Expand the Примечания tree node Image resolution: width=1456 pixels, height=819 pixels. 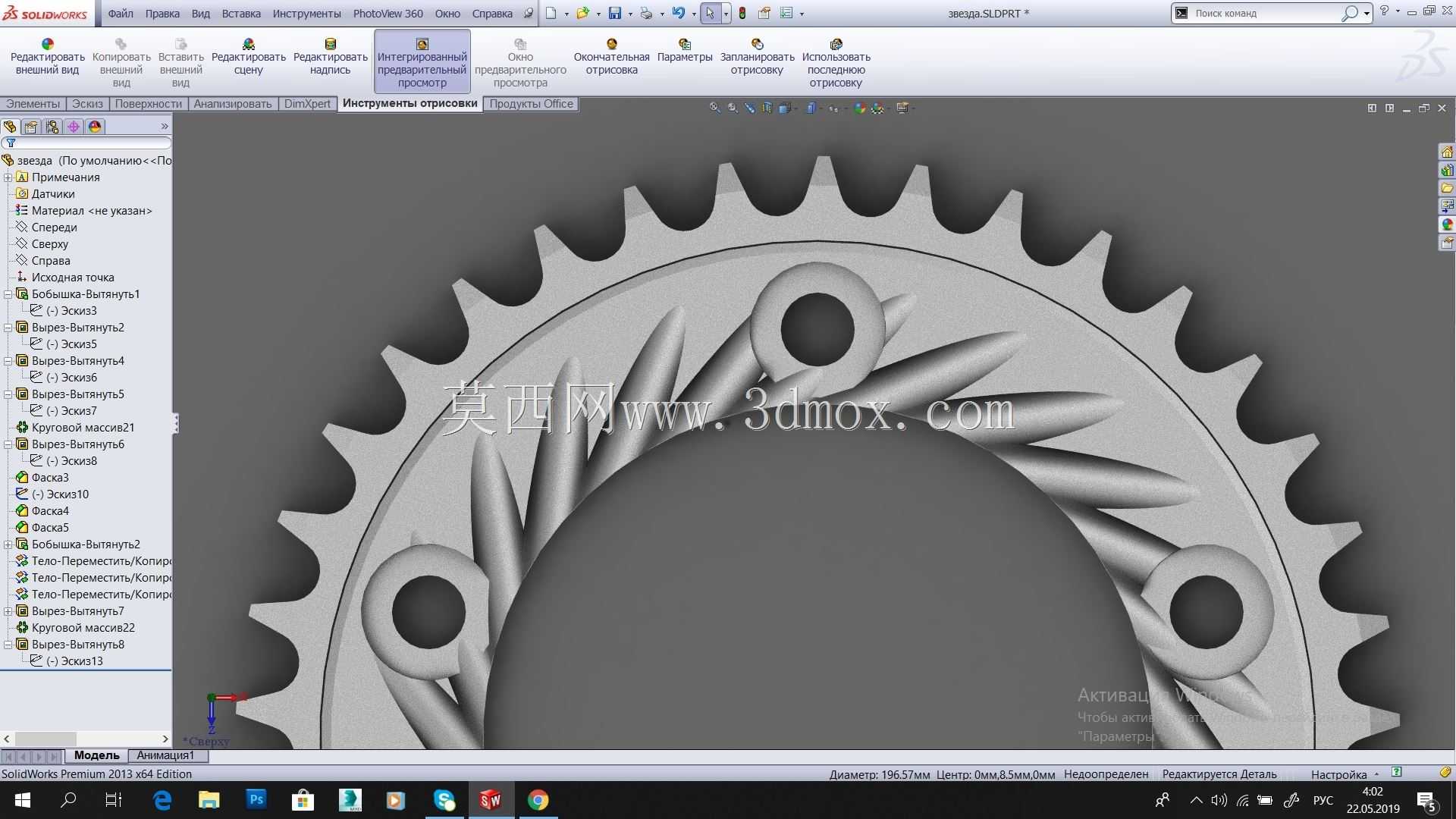click(8, 177)
